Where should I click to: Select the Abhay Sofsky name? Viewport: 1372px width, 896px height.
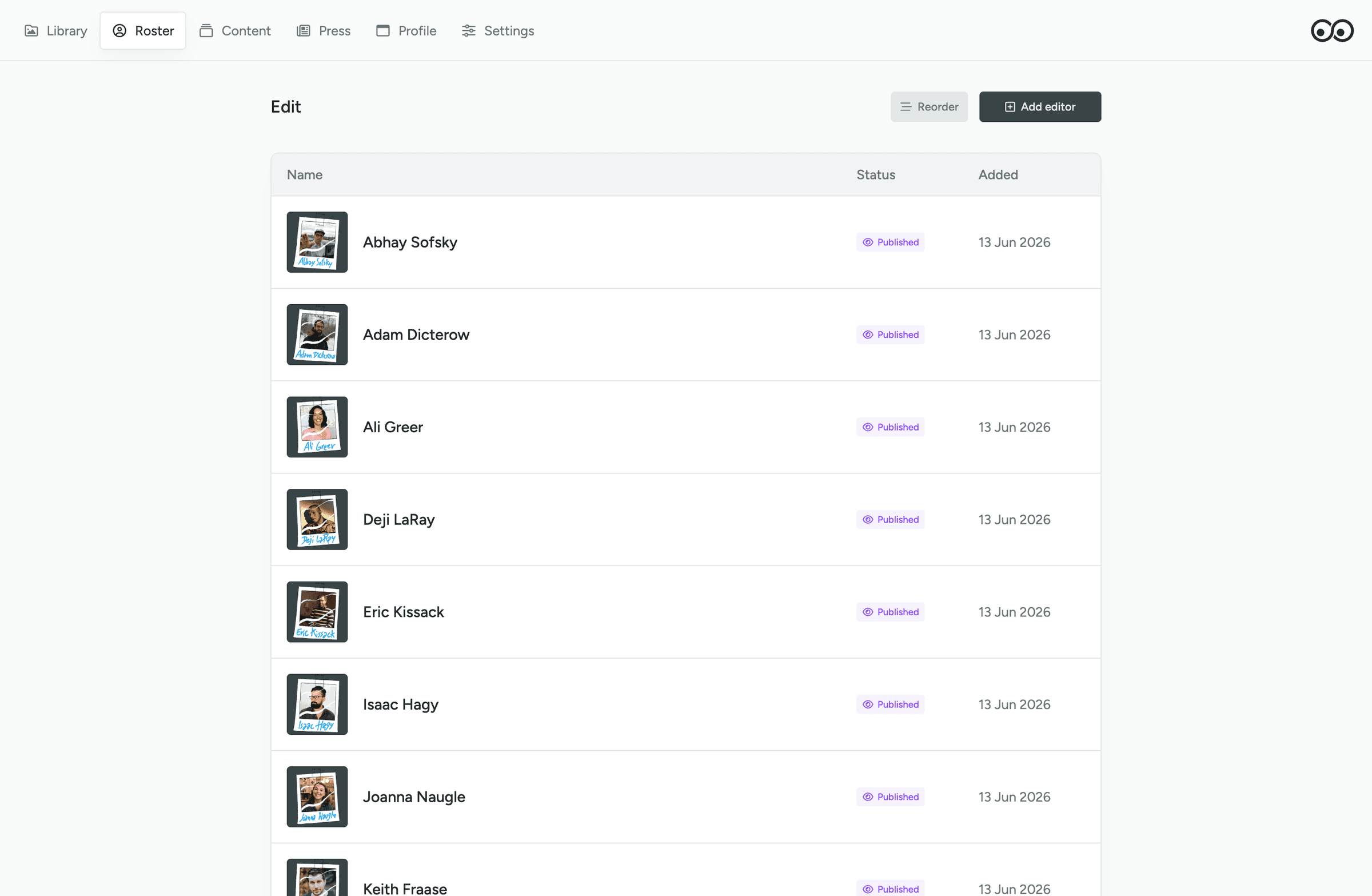(410, 242)
